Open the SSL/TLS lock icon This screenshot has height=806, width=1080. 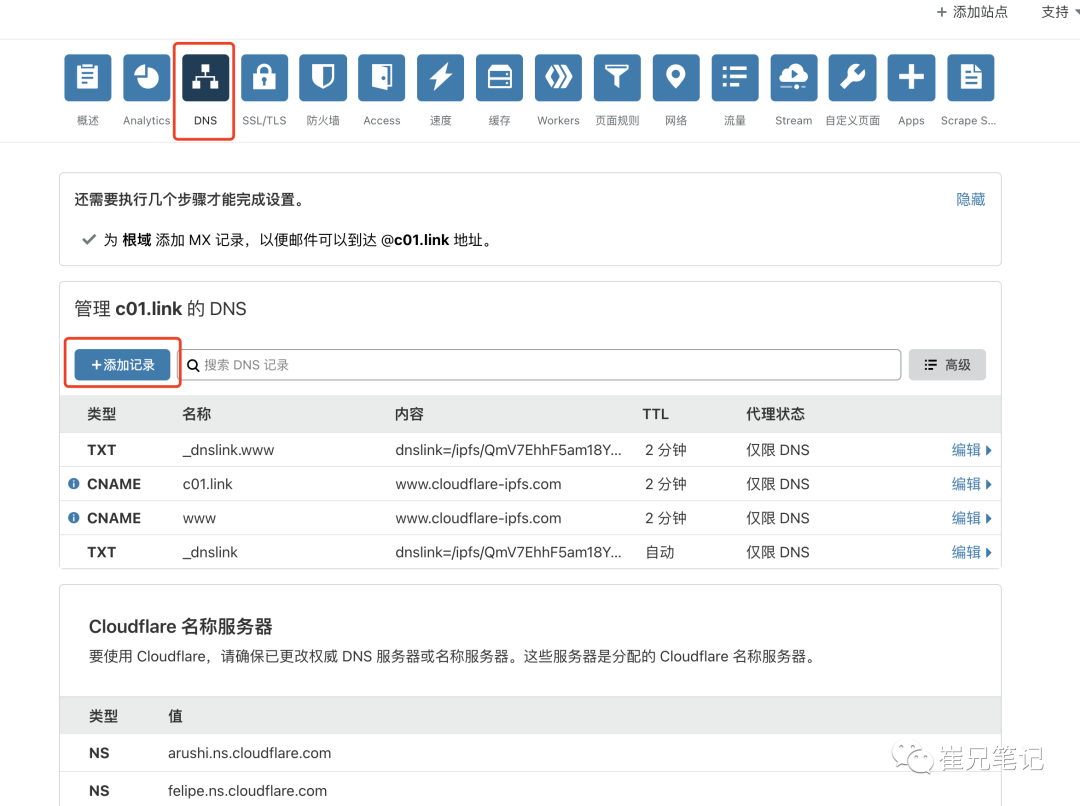click(x=264, y=78)
